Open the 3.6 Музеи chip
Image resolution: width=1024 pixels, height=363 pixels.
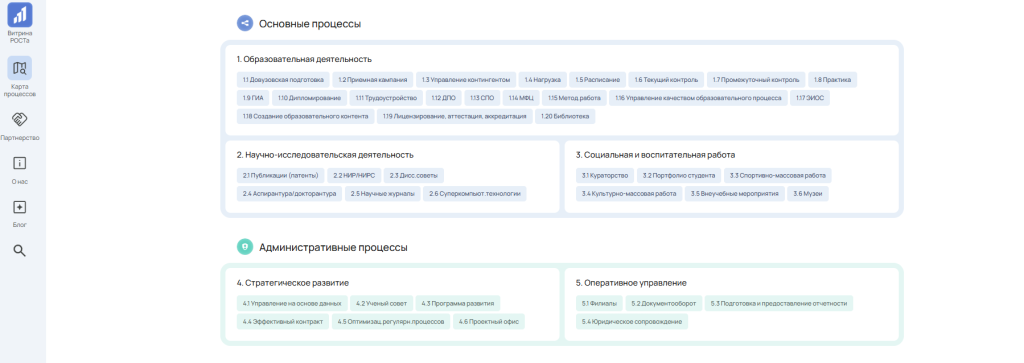pos(808,194)
